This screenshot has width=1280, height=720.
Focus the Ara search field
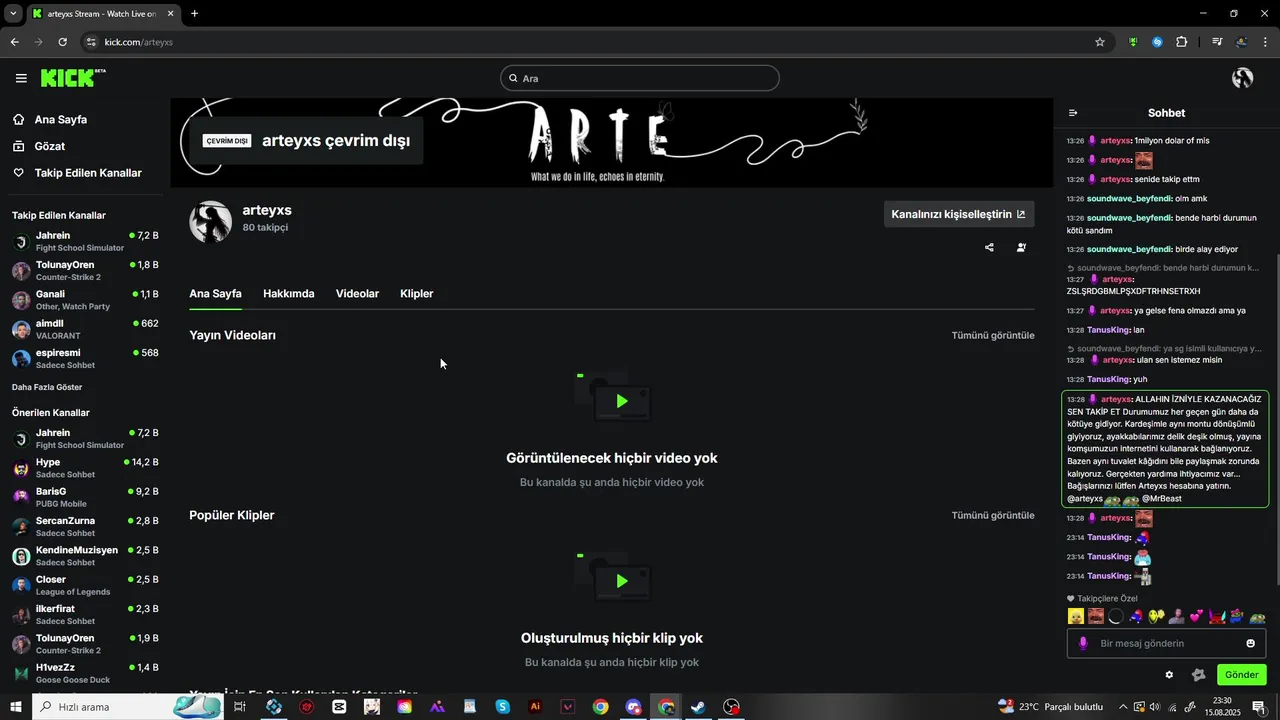point(640,78)
